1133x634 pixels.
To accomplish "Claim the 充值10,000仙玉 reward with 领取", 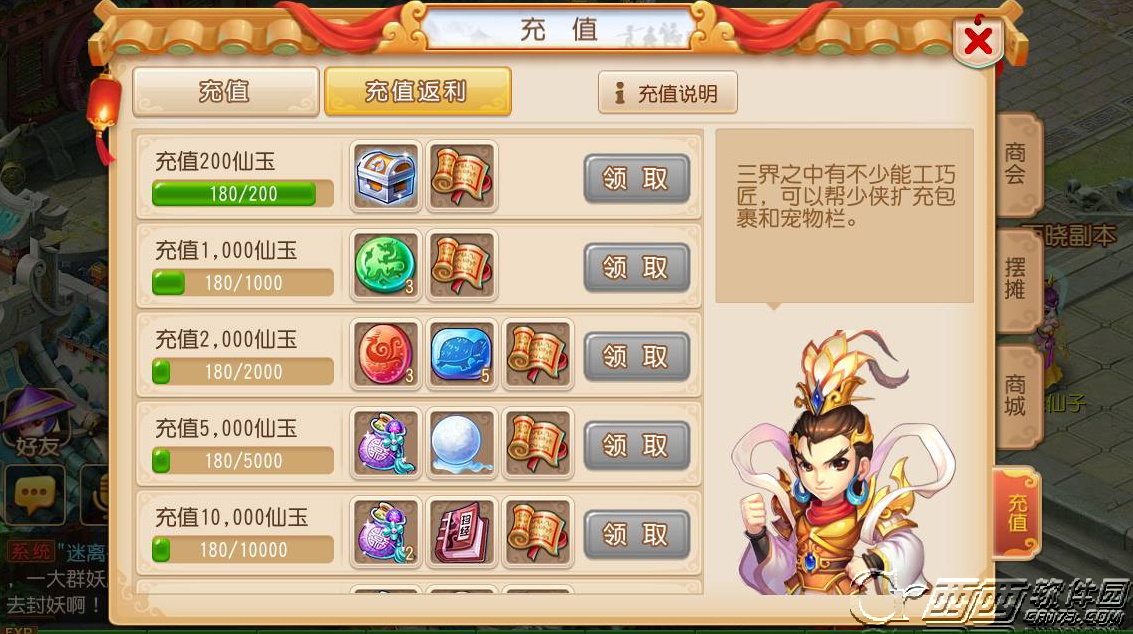I will coord(637,534).
